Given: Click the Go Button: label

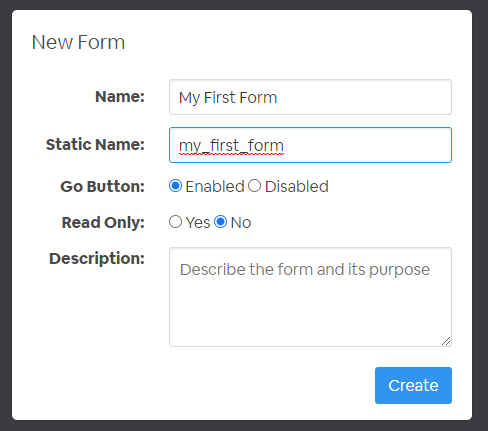Looking at the screenshot, I should (x=102, y=186).
